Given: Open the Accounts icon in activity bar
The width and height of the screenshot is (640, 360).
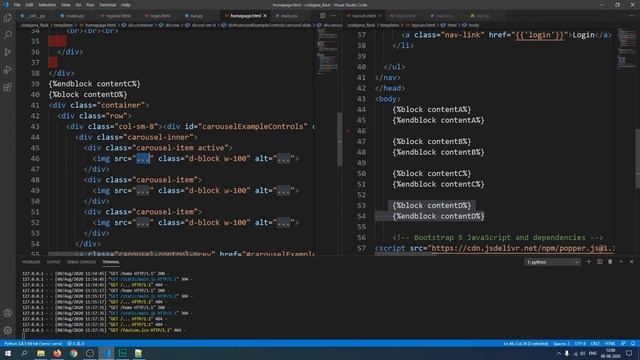Looking at the screenshot, I should (8, 313).
